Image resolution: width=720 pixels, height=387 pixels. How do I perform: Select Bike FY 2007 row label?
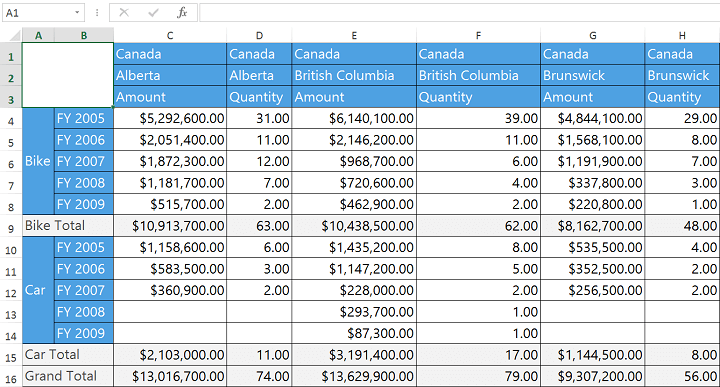84,161
